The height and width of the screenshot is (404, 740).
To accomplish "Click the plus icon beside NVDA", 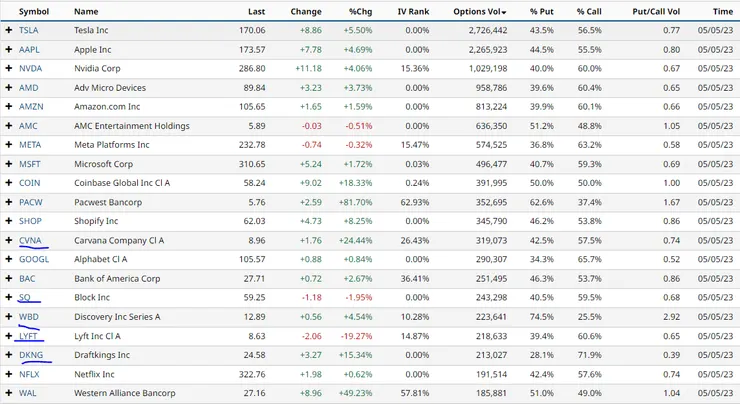I will point(8,68).
